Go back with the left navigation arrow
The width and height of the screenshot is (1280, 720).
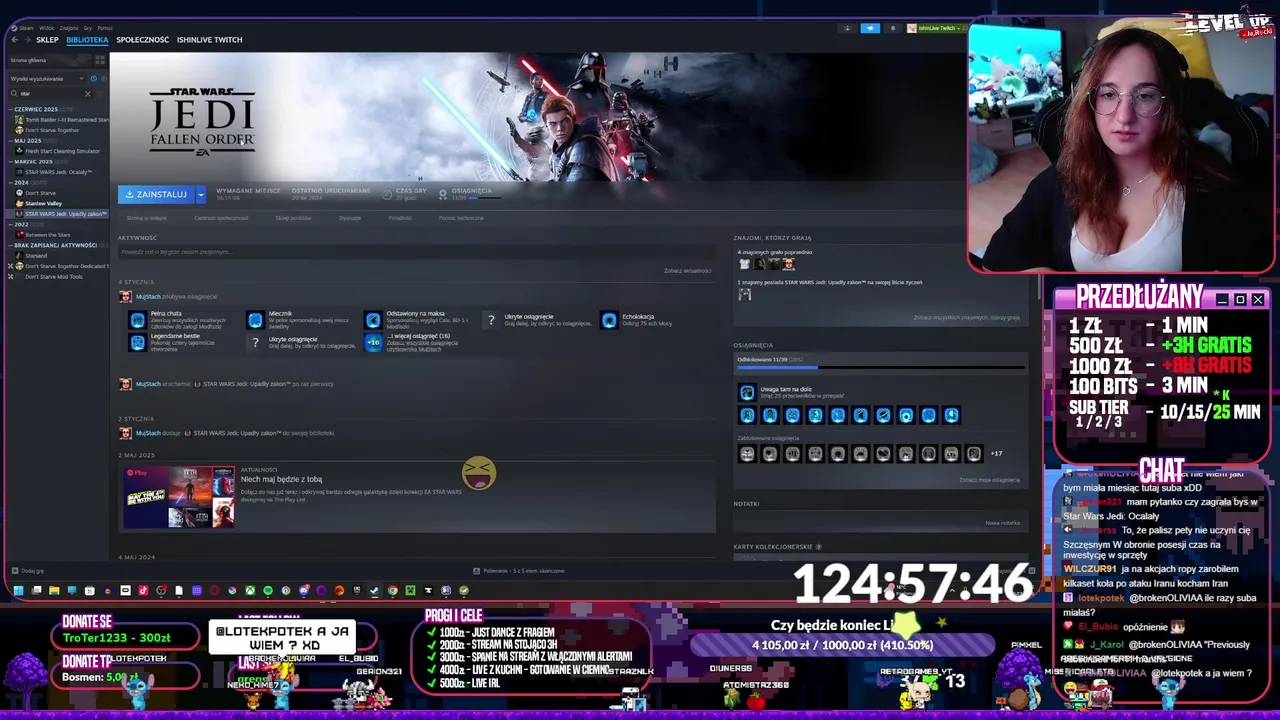pos(14,40)
